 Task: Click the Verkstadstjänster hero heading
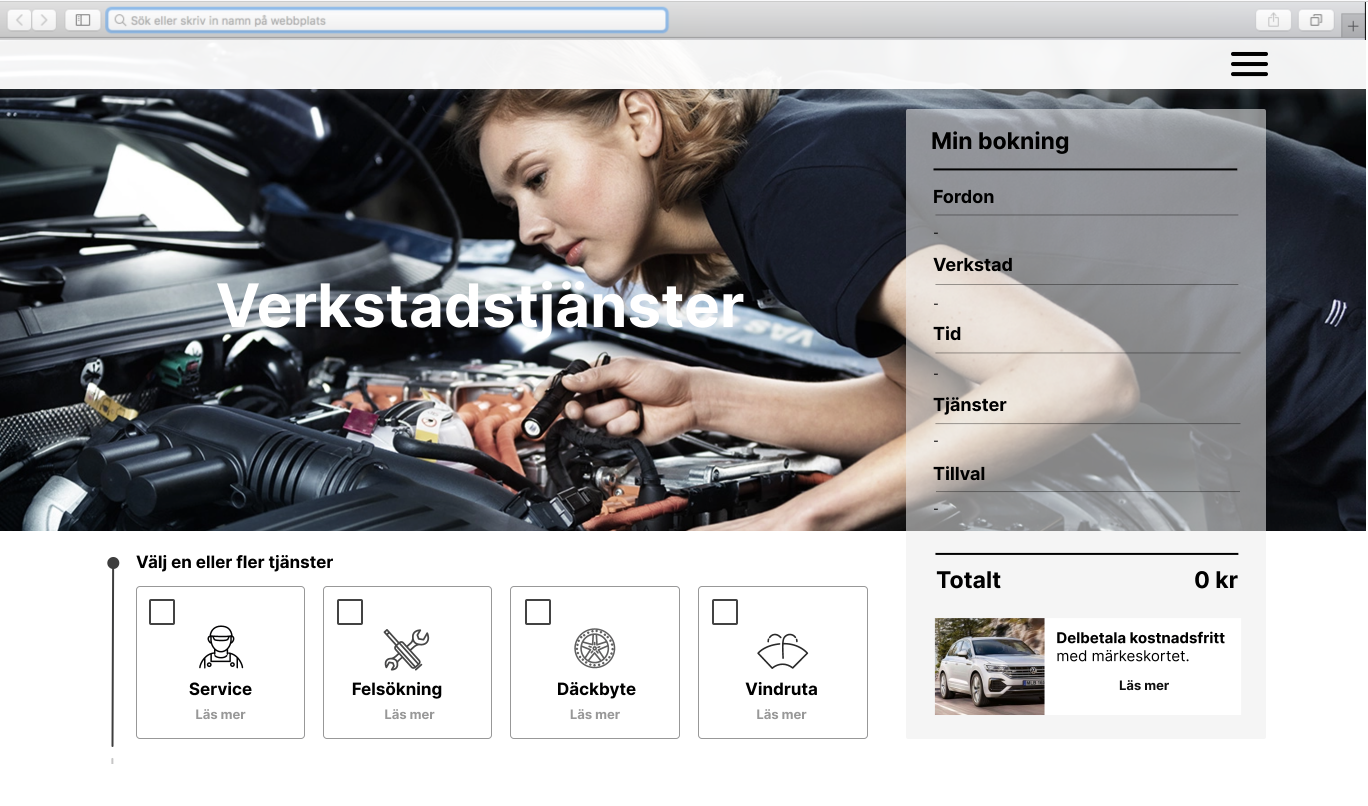point(481,305)
